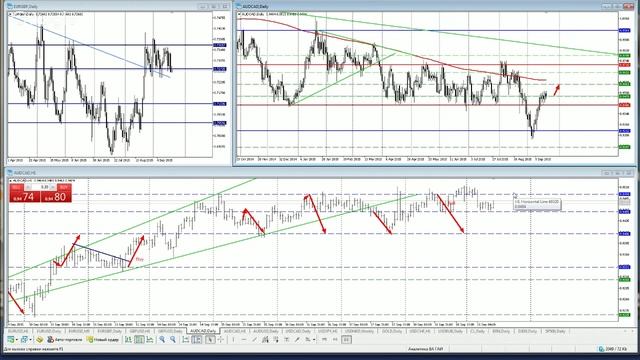640x360 pixels.
Task: Switch to the AUDUSD,Daily chart tab
Action: click(266, 331)
